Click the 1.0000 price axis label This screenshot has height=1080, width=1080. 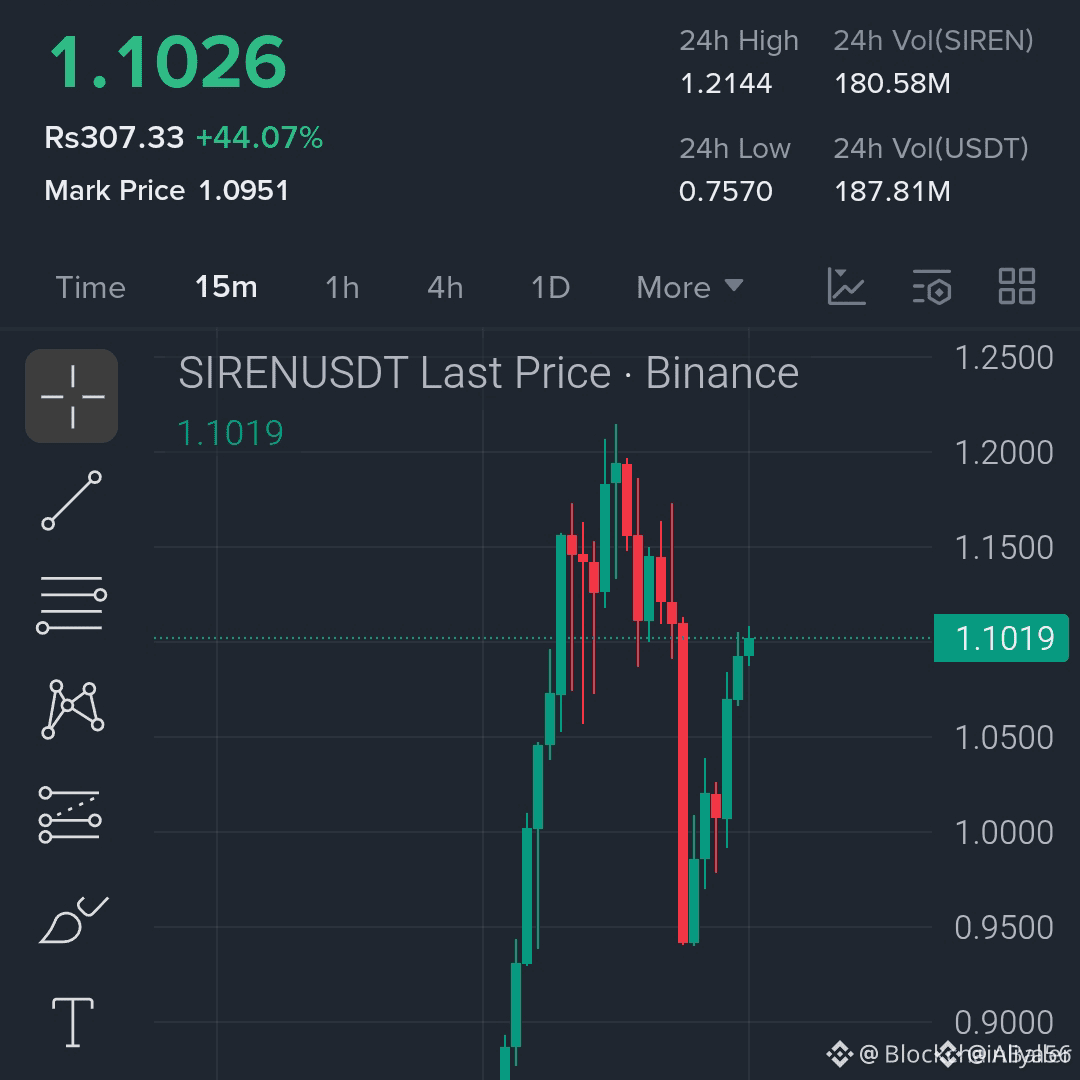[1004, 833]
